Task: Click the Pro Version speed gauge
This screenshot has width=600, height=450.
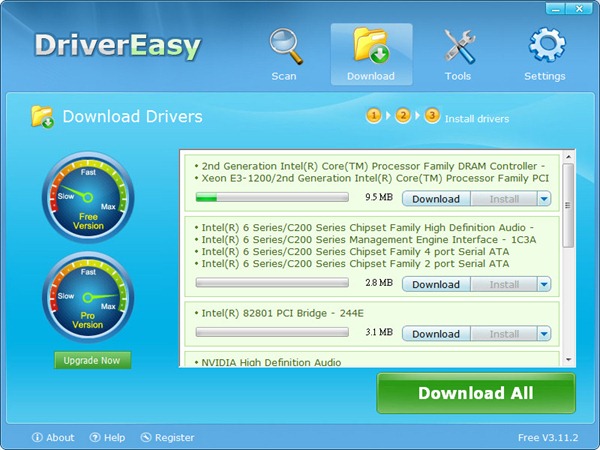Action: coord(88,297)
